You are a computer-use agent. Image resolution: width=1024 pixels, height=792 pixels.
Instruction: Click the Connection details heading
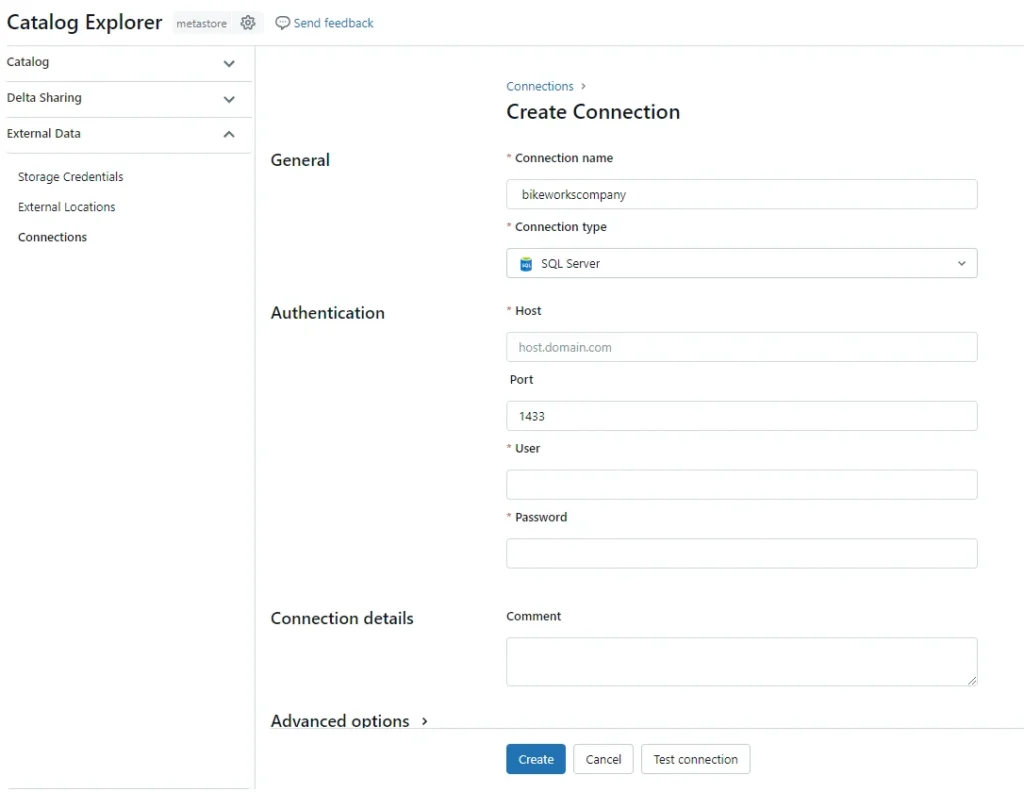click(x=342, y=618)
